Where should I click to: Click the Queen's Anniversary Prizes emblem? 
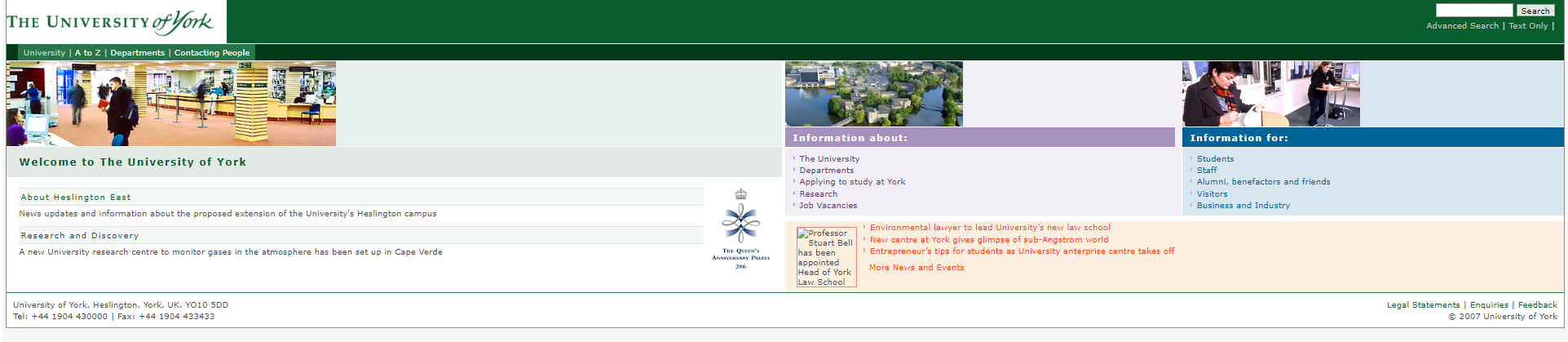(x=740, y=228)
